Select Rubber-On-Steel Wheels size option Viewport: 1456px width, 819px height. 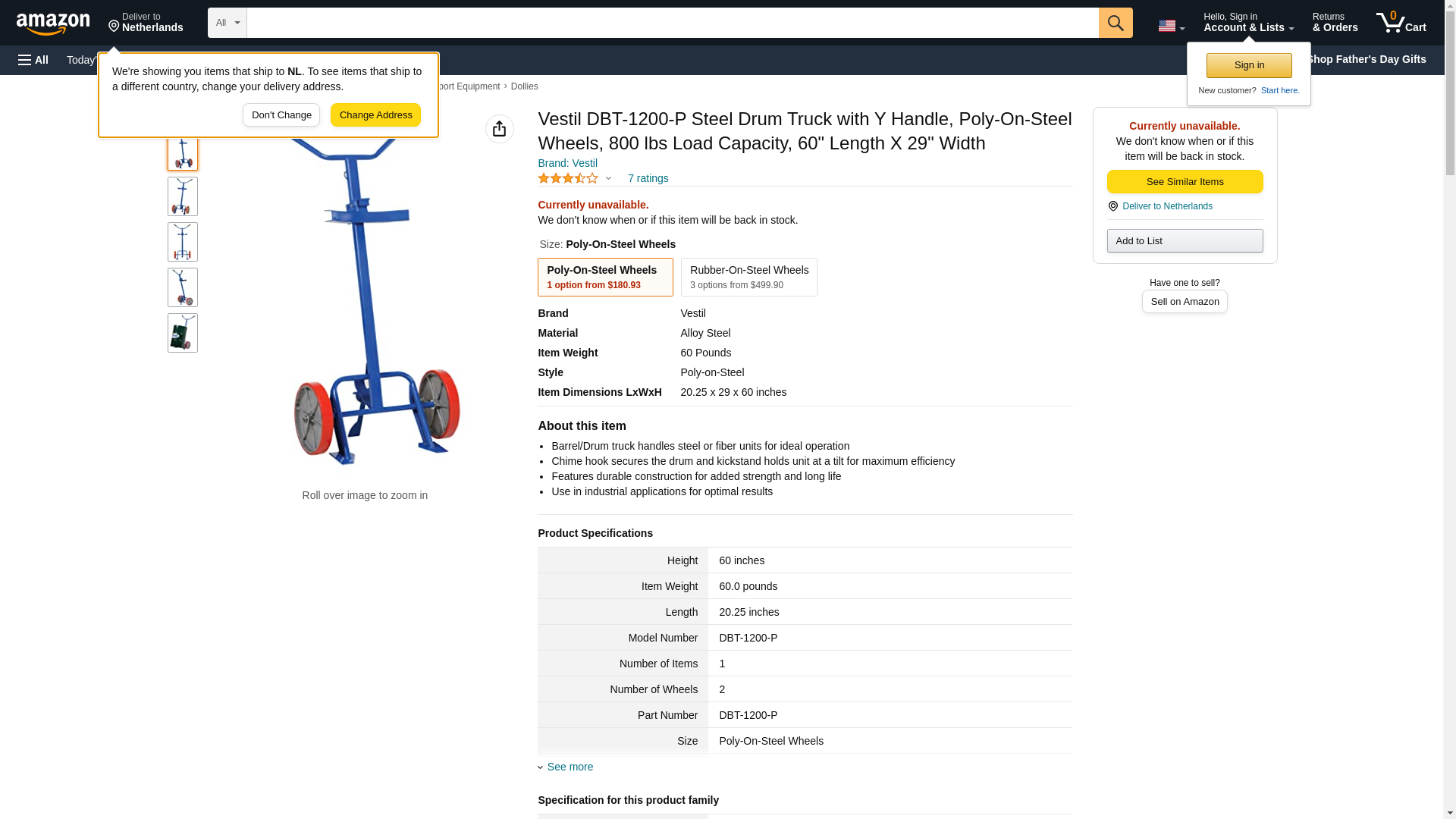pyautogui.click(x=748, y=277)
